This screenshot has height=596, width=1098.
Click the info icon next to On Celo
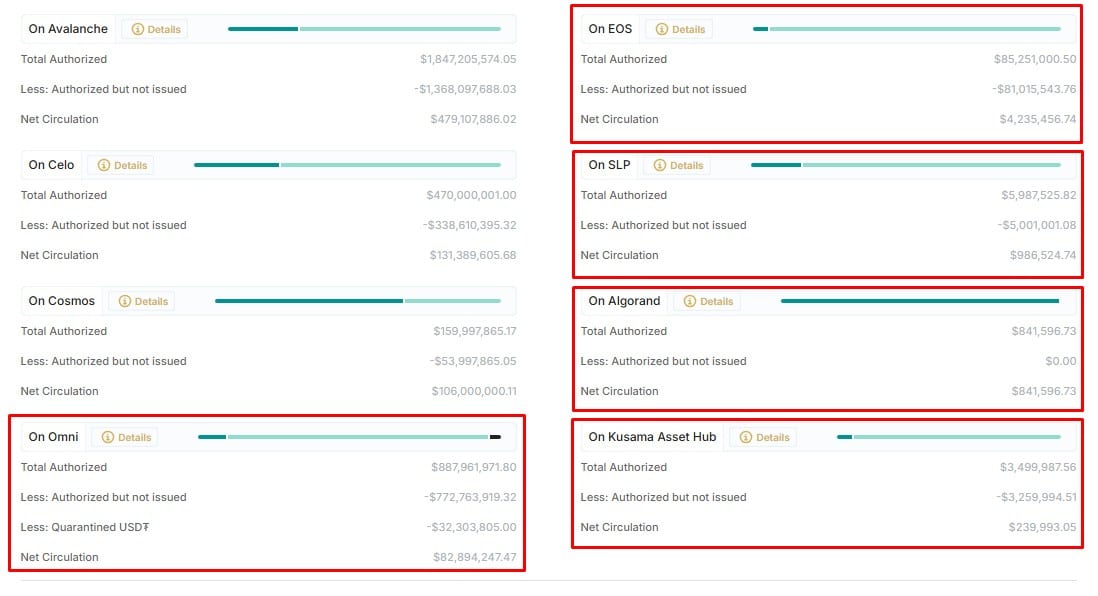(x=104, y=165)
